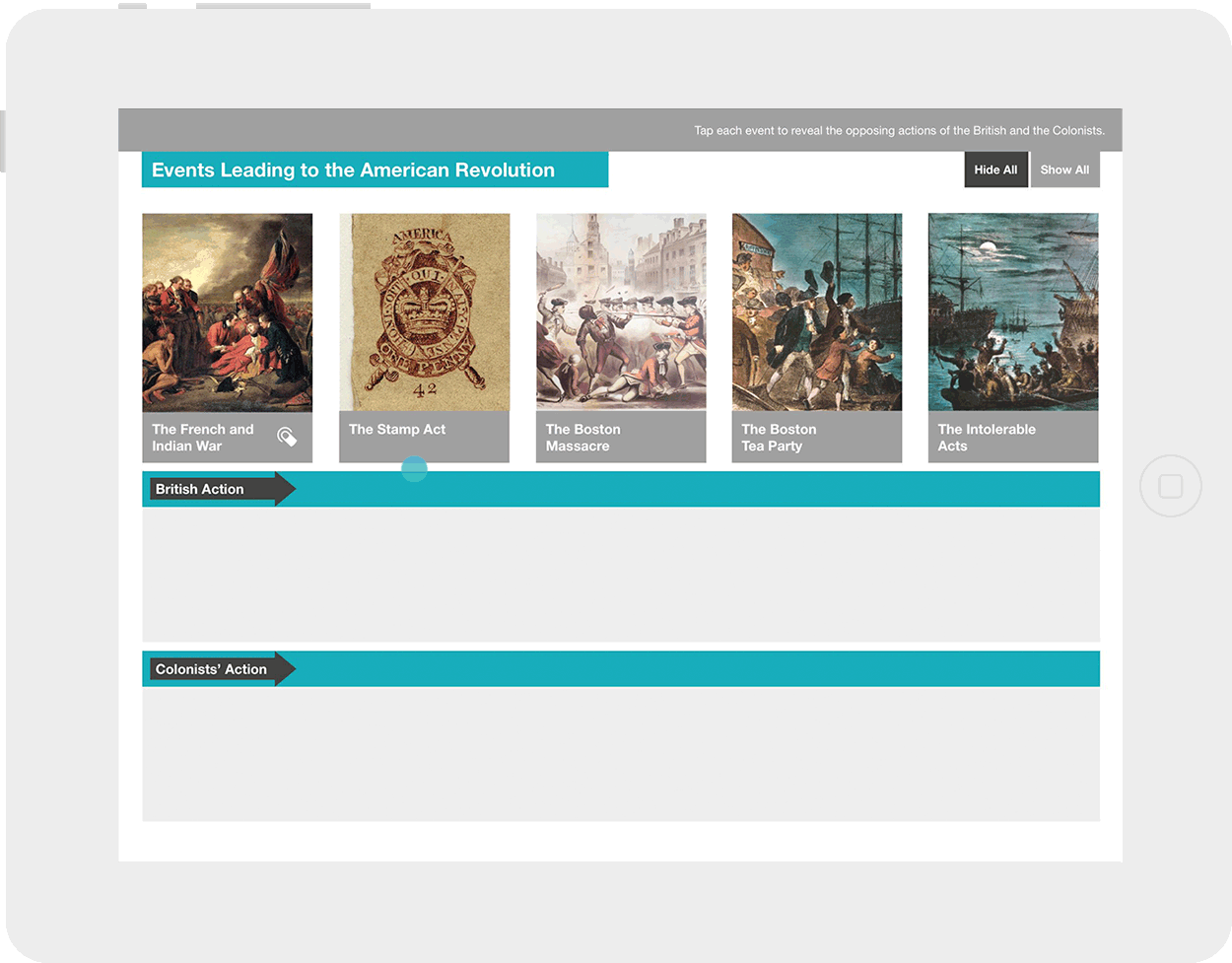Click the tablet home button
Image resolution: width=1232 pixels, height=963 pixels.
pos(1171,486)
